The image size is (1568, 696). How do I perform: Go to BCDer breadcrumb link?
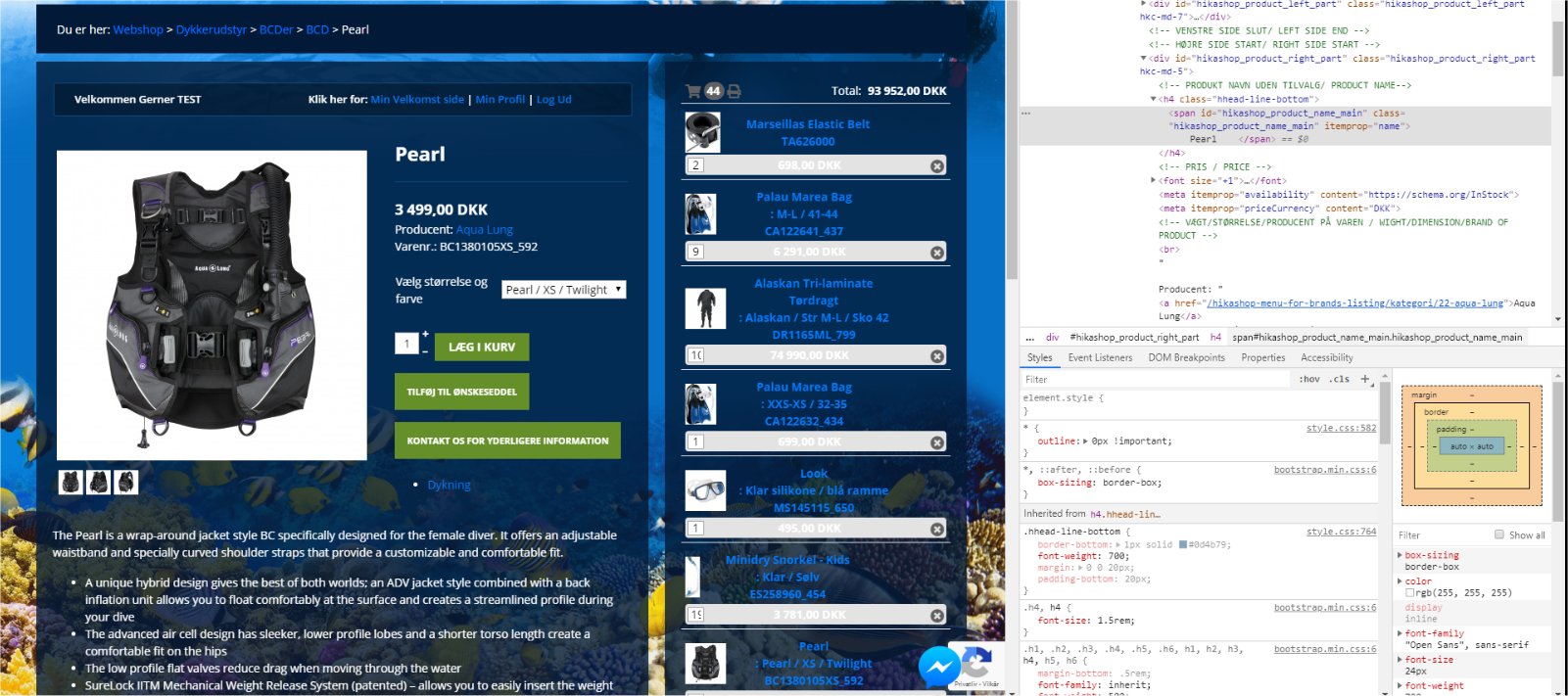(x=276, y=30)
